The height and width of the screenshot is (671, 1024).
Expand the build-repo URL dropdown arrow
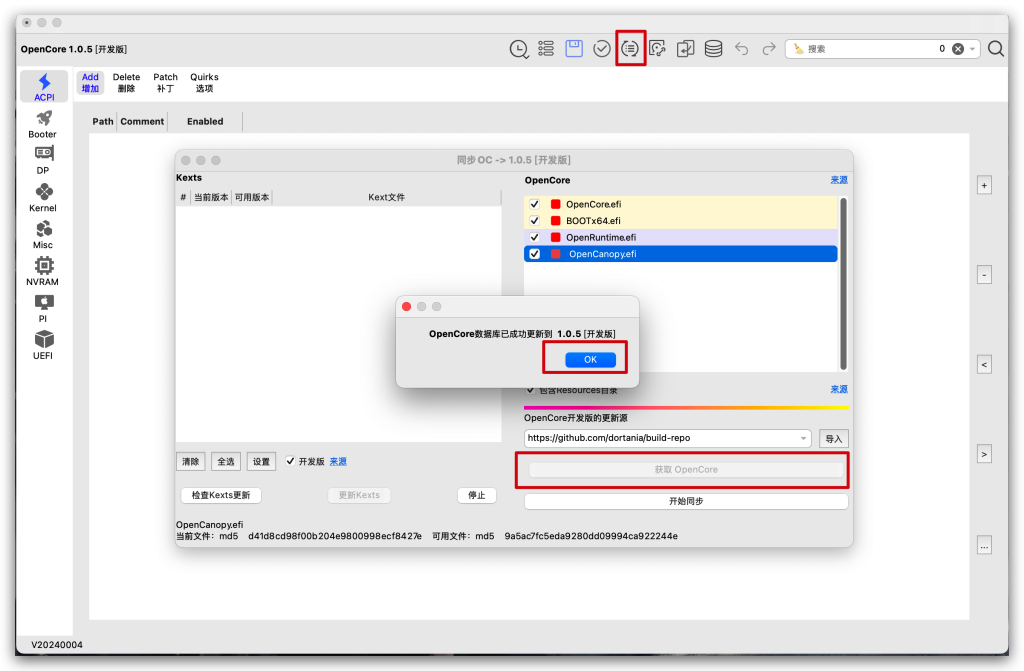click(x=803, y=438)
